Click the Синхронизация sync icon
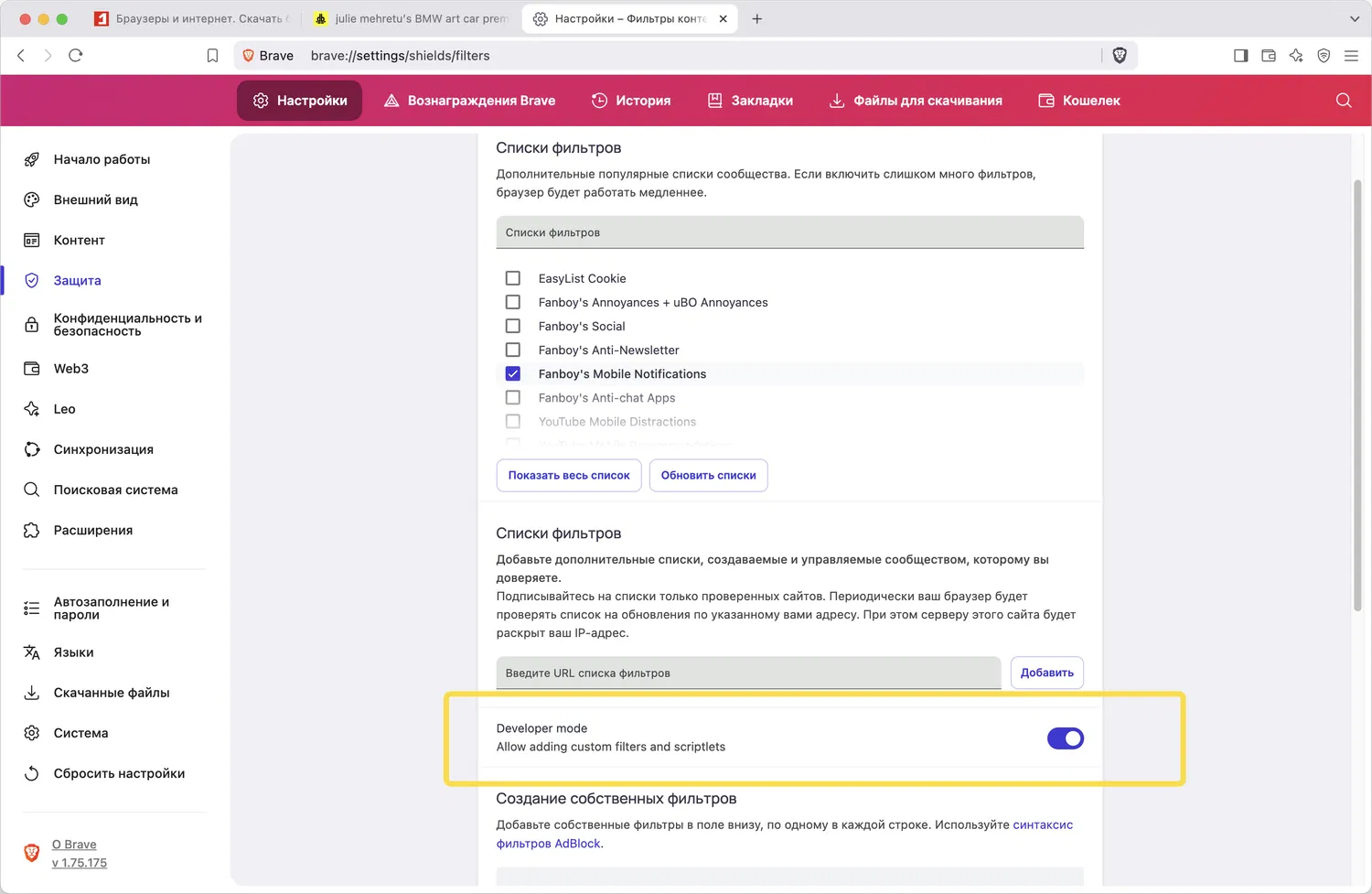Screen dimensions: 1372x894 pos(32,449)
